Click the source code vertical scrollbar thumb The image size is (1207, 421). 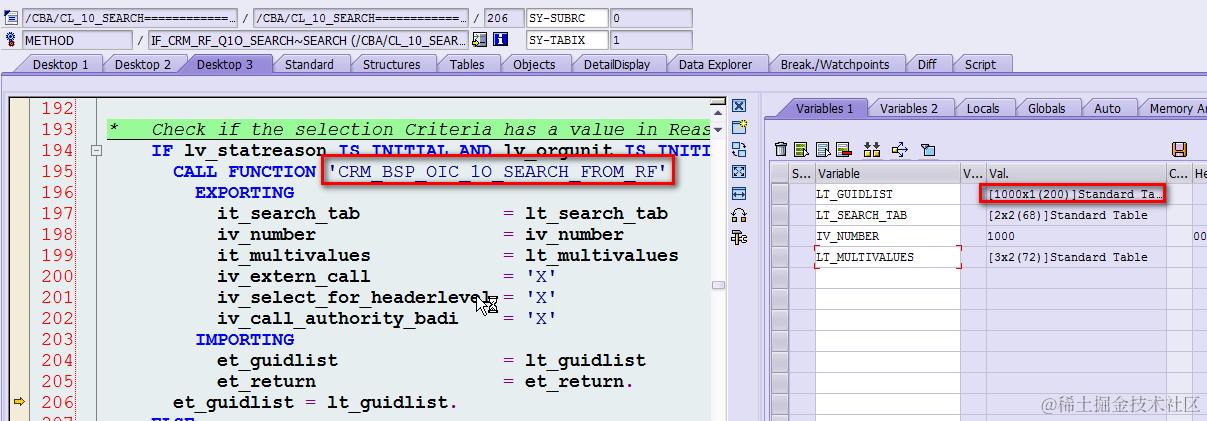(718, 285)
